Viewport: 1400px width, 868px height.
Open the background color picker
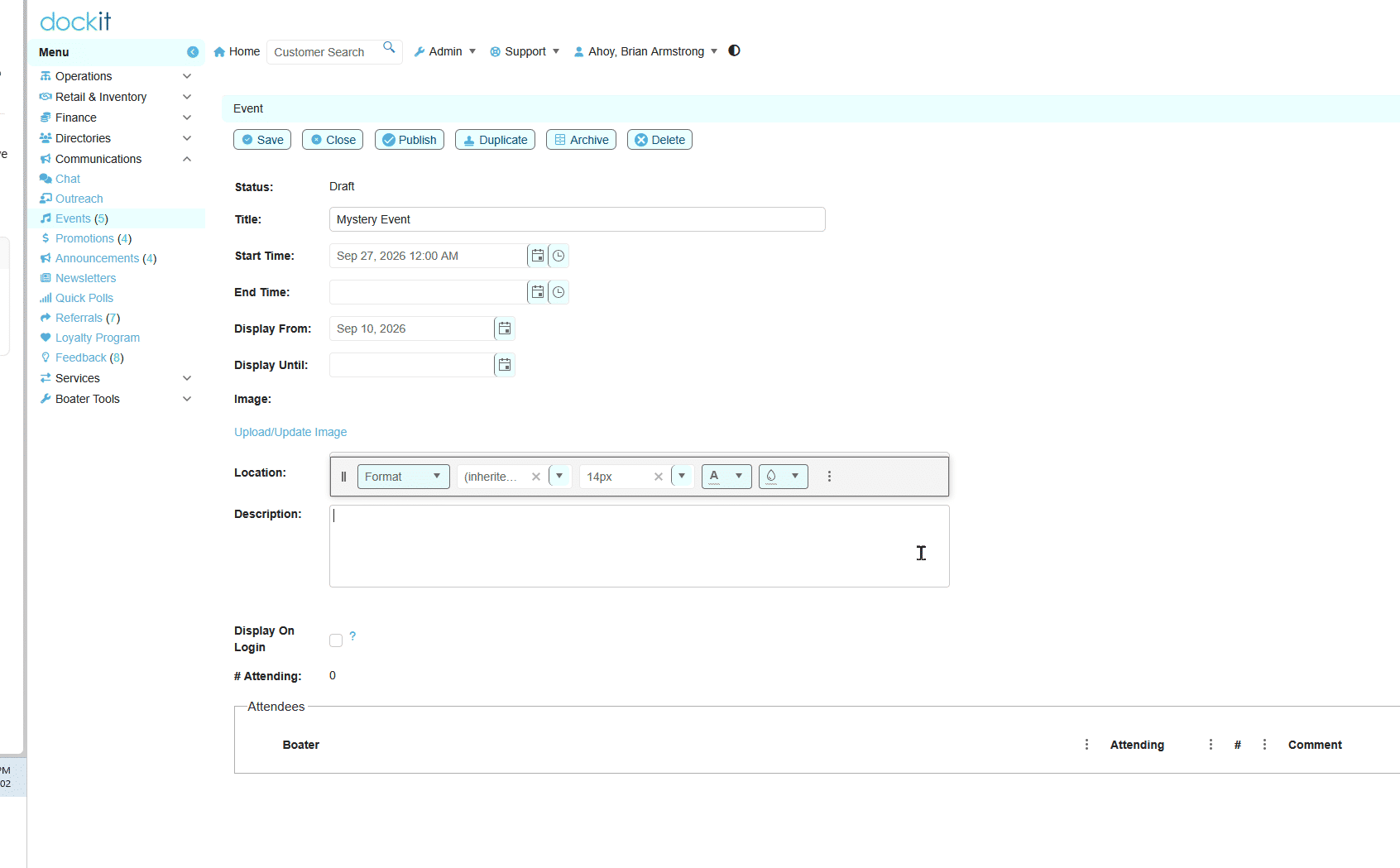[x=783, y=477]
